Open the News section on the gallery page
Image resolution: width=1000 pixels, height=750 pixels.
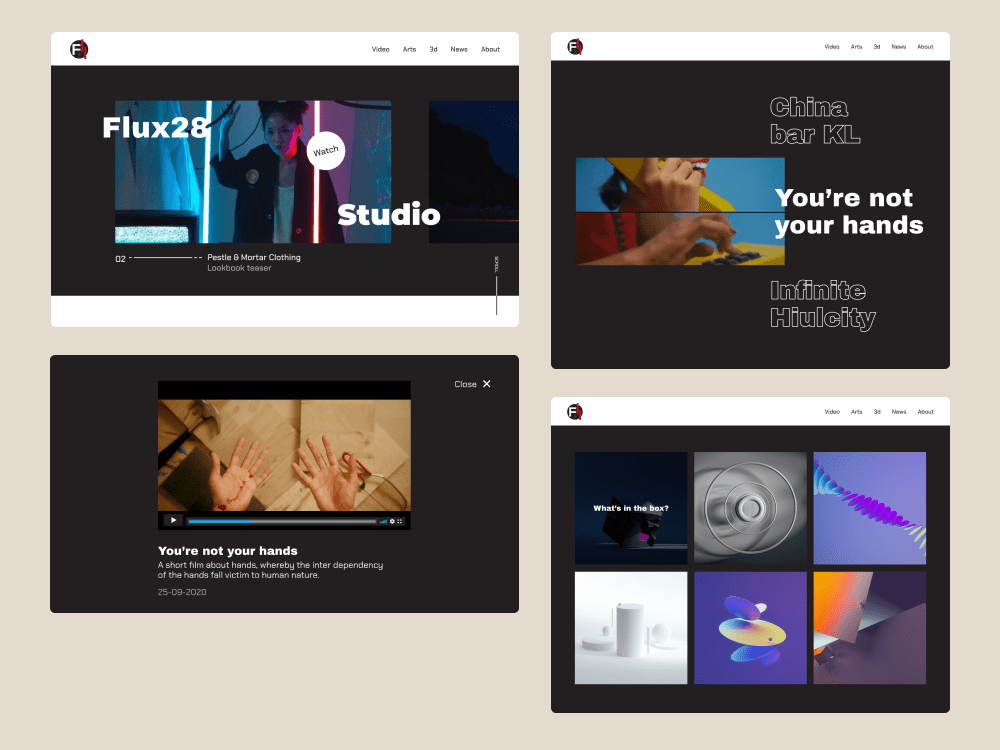[899, 411]
